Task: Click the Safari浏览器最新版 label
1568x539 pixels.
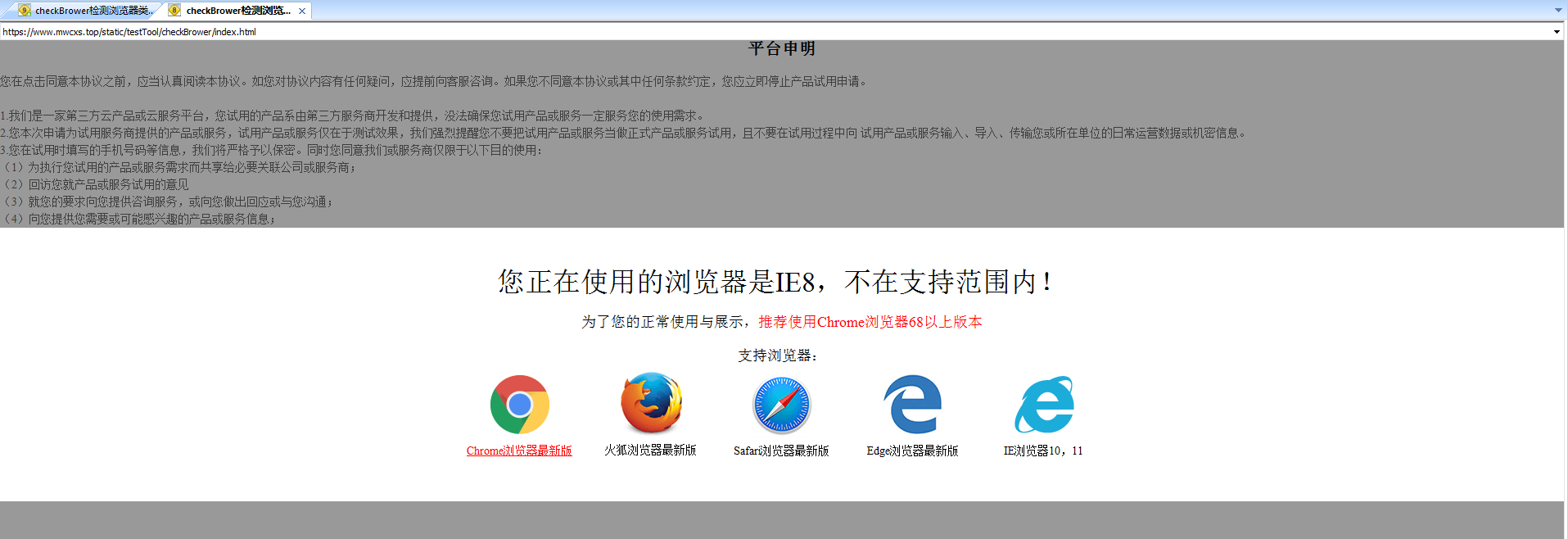Action: coord(781,451)
